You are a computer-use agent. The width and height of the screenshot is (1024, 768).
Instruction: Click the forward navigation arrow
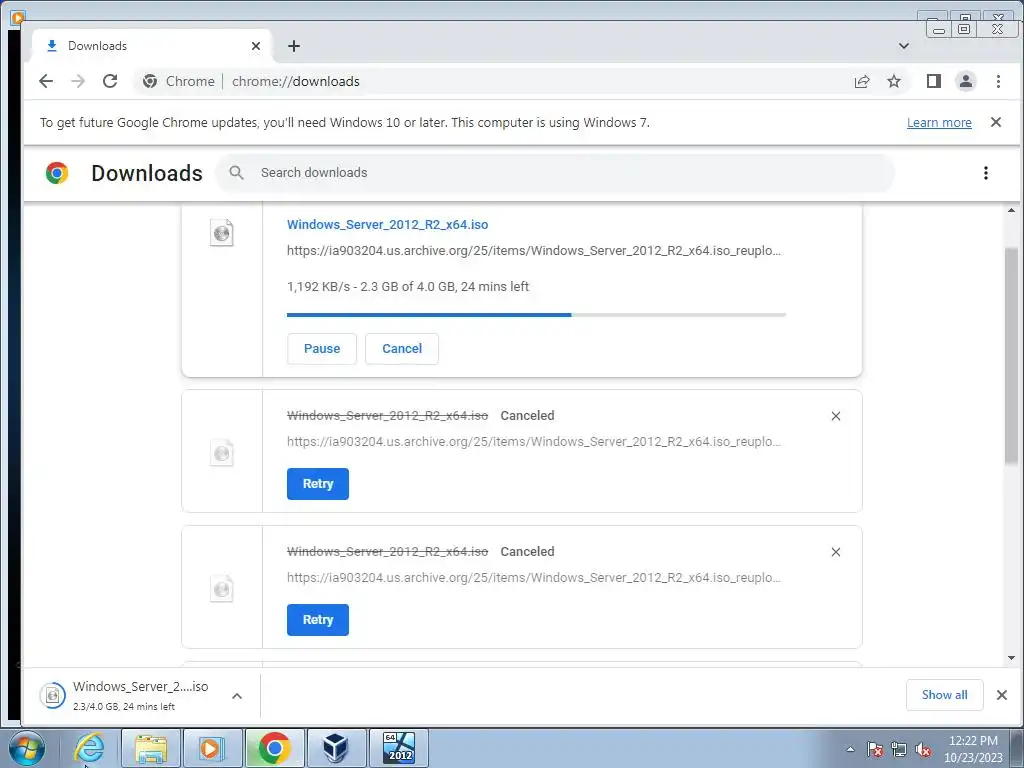pyautogui.click(x=78, y=81)
